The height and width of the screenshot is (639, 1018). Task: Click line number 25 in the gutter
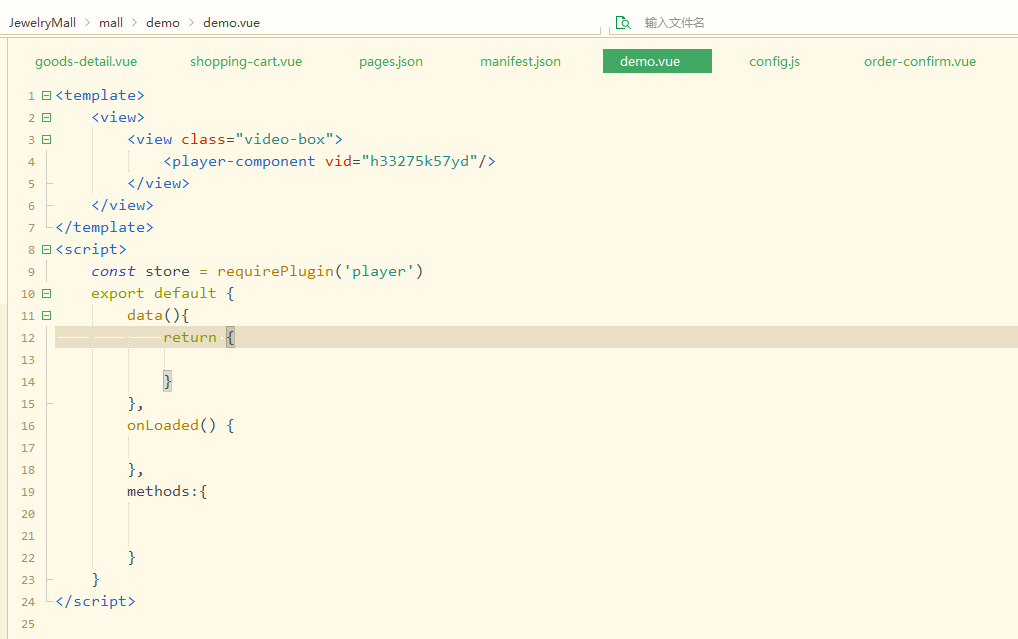[x=28, y=624]
